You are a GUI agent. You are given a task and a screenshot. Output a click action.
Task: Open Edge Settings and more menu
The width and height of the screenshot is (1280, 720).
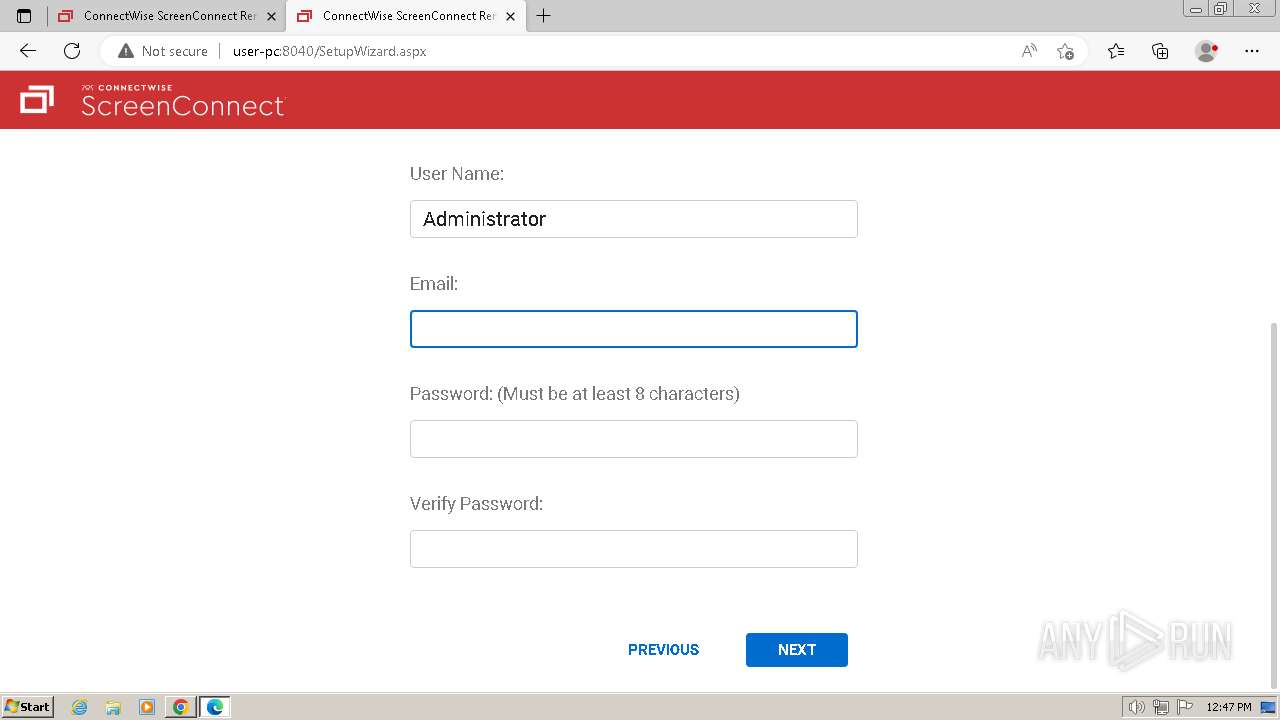[x=1252, y=51]
